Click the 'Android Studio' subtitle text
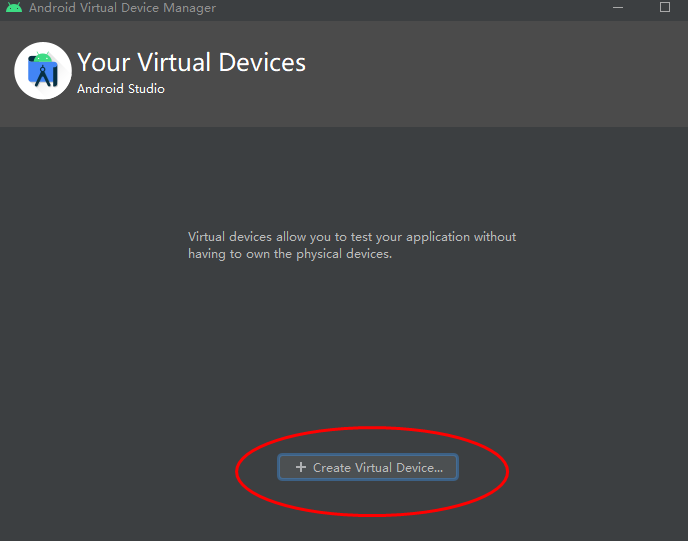Image resolution: width=688 pixels, height=541 pixels. (x=121, y=89)
